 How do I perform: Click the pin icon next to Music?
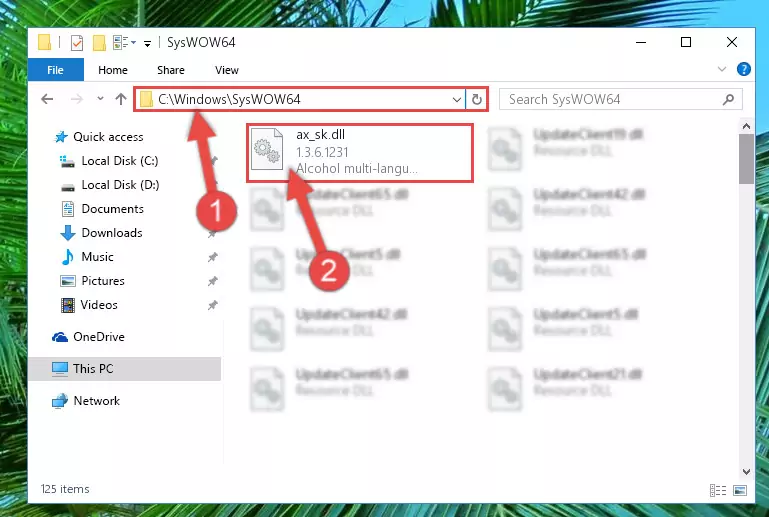pyautogui.click(x=212, y=257)
